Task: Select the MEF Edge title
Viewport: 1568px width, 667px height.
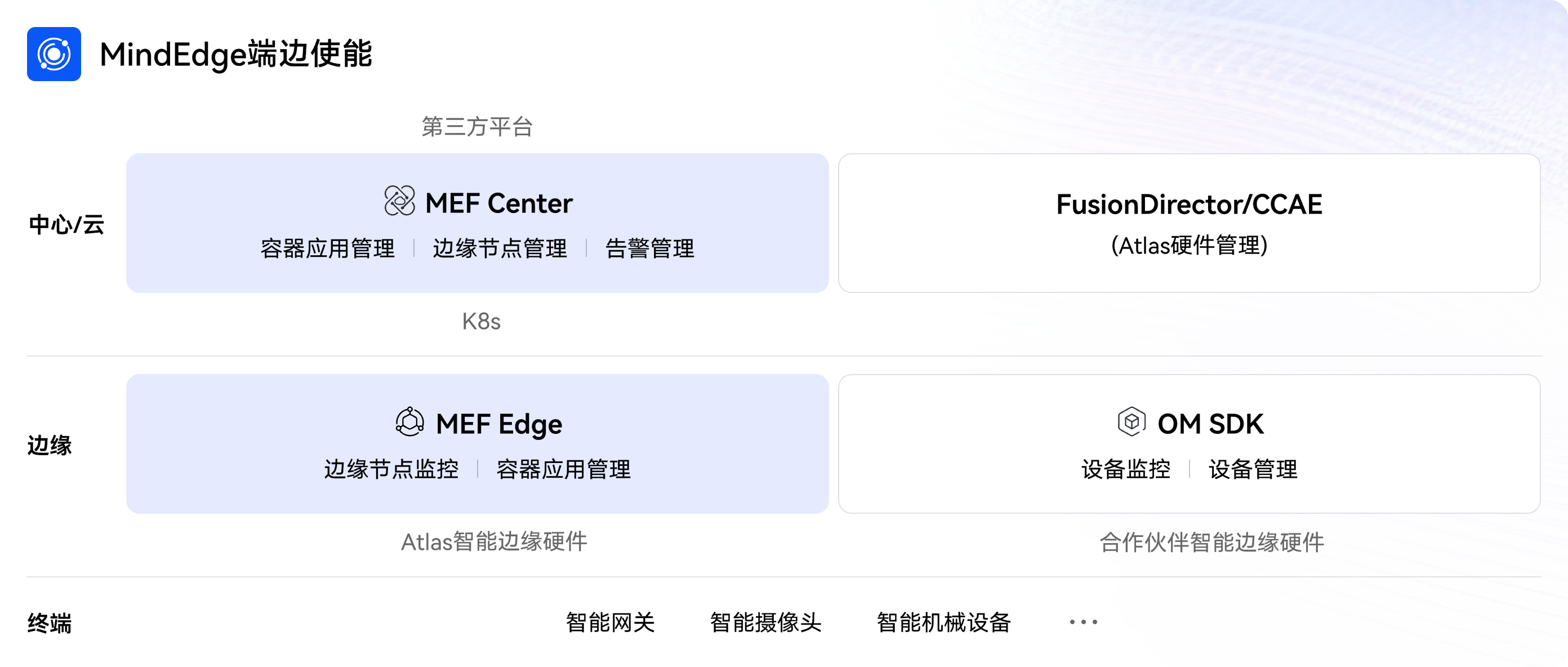Action: (498, 424)
